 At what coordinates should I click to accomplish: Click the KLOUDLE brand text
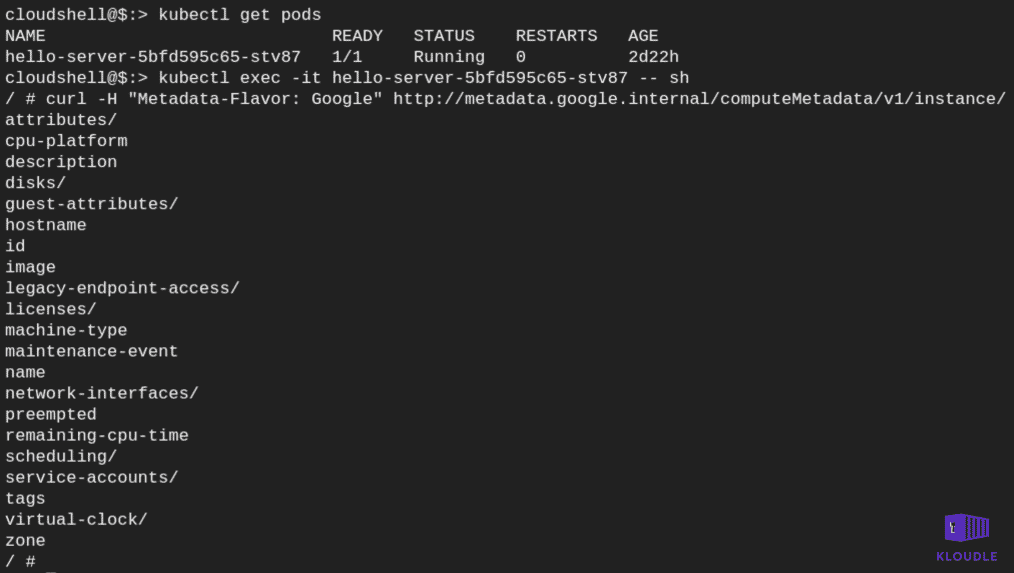(x=967, y=557)
